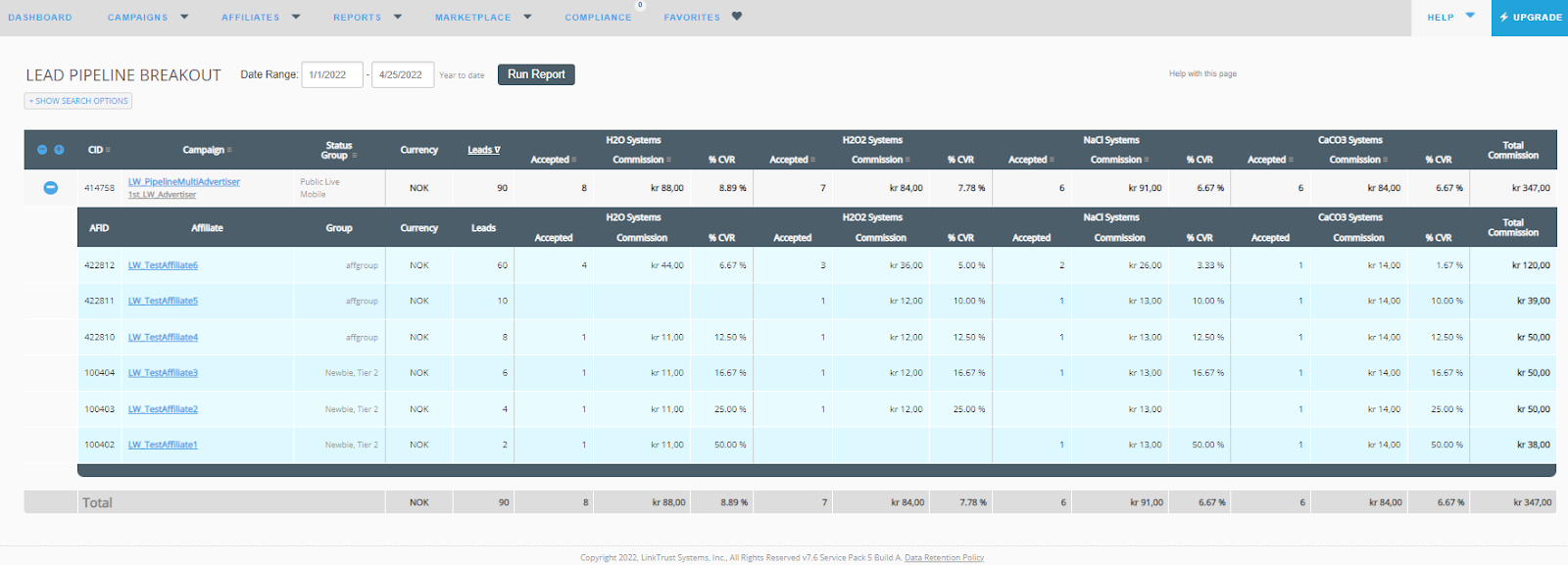This screenshot has height=565, width=1568.
Task: Open 1st_LW_Advertiser link
Action: pyautogui.click(x=162, y=195)
